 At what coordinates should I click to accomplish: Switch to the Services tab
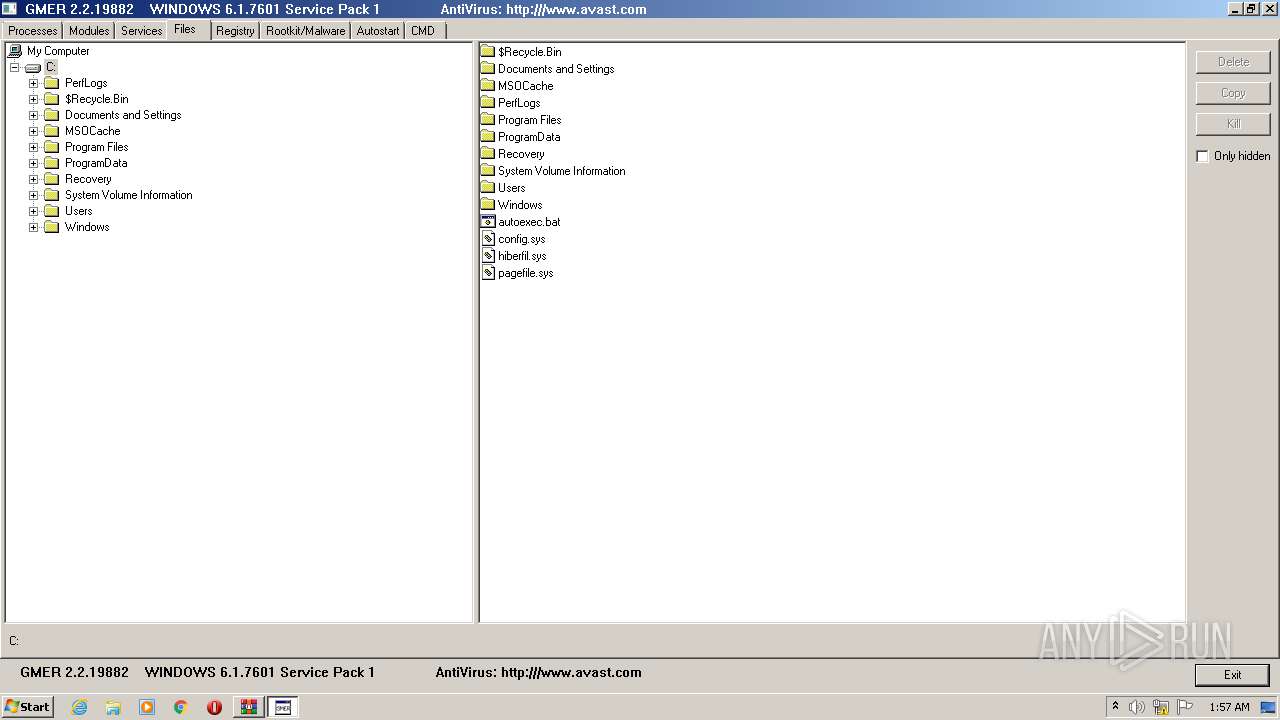(141, 31)
